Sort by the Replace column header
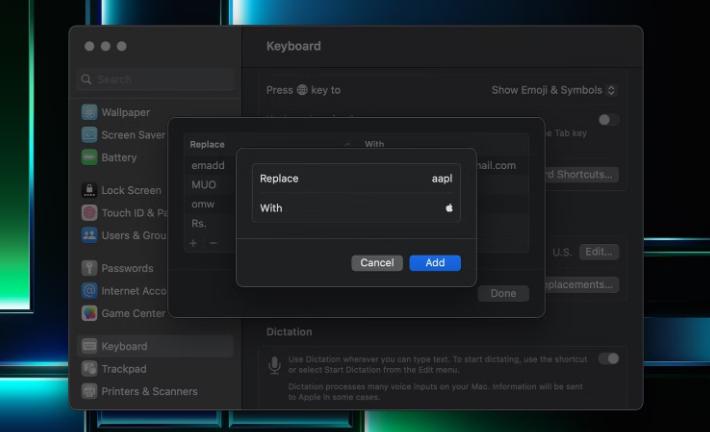 (207, 144)
